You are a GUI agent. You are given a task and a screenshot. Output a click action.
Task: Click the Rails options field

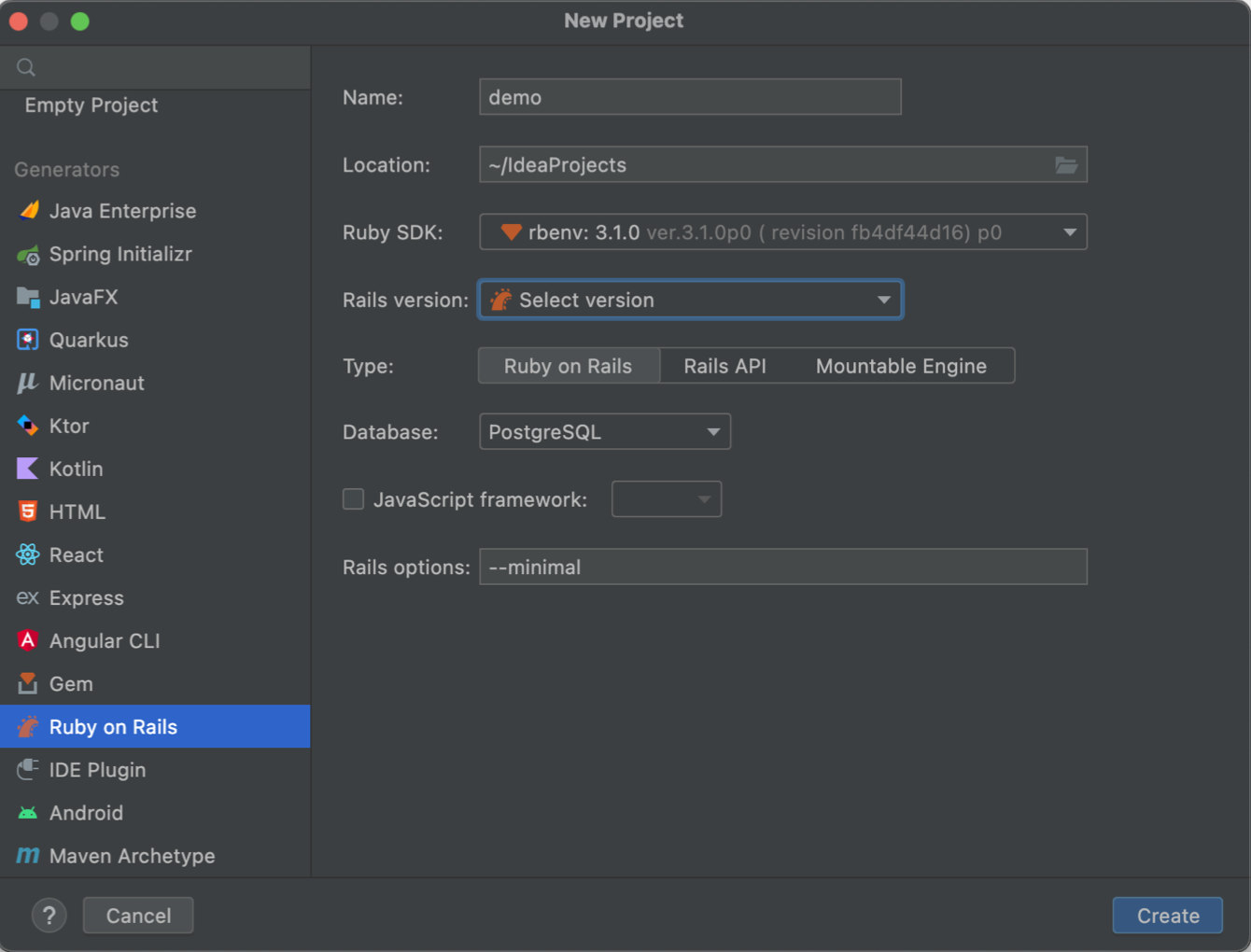(783, 567)
